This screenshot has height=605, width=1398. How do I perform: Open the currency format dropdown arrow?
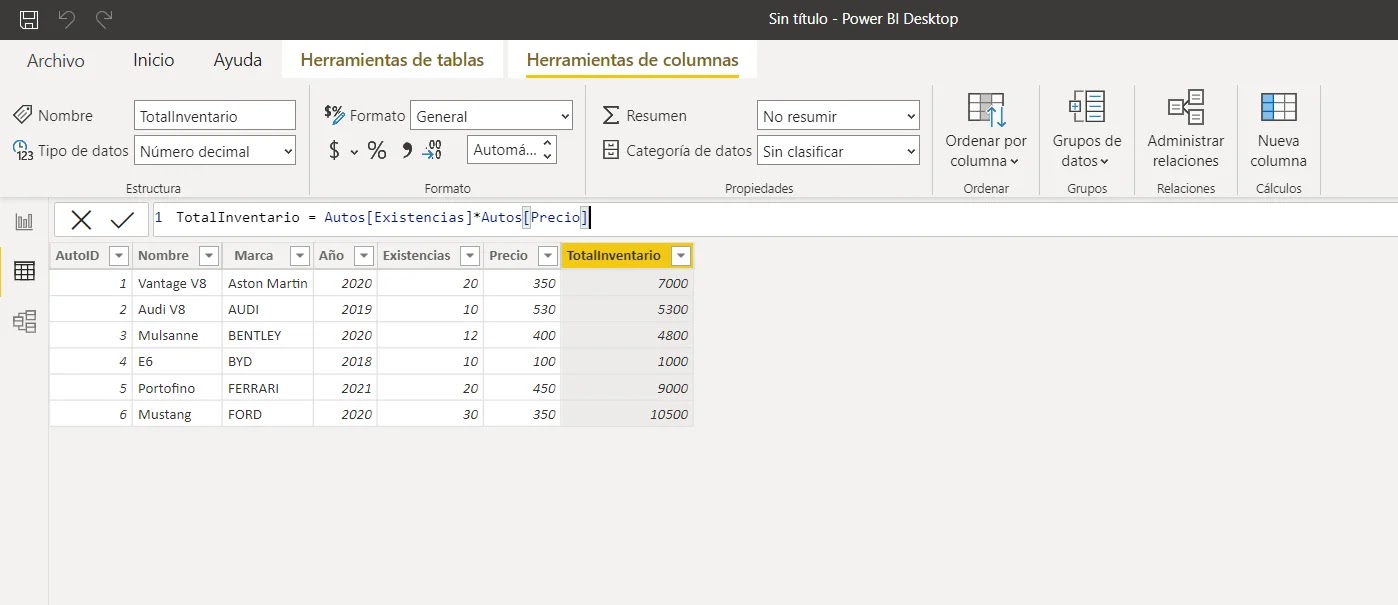click(354, 152)
